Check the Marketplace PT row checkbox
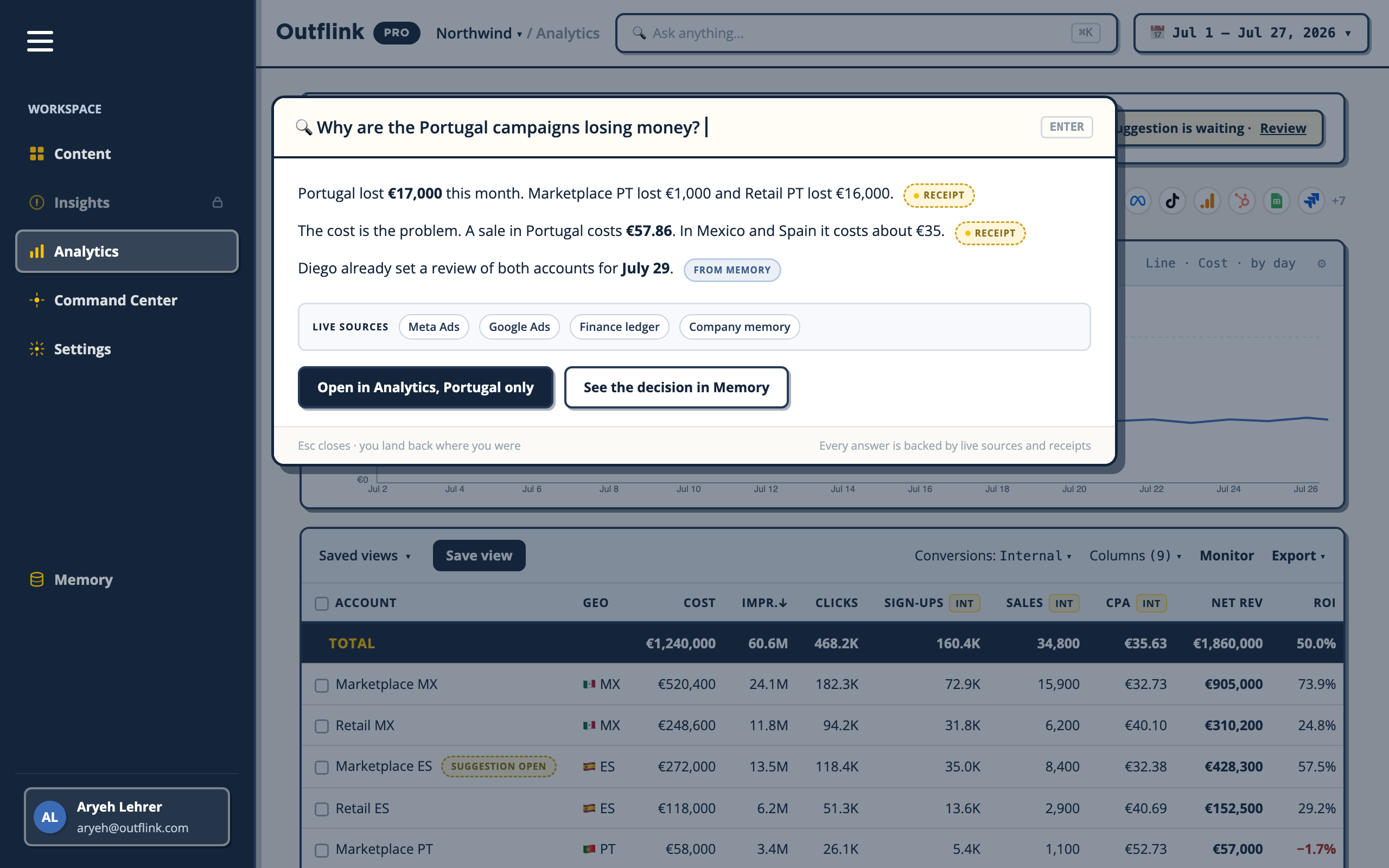 tap(321, 850)
